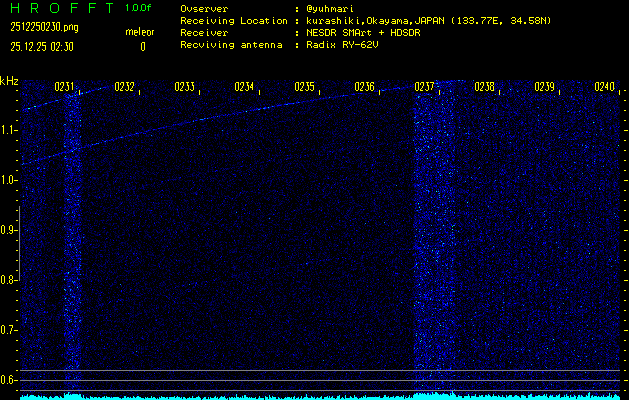Click the 25.12.25 02:30 date stamp
The width and height of the screenshot is (629, 400).
(39, 46)
